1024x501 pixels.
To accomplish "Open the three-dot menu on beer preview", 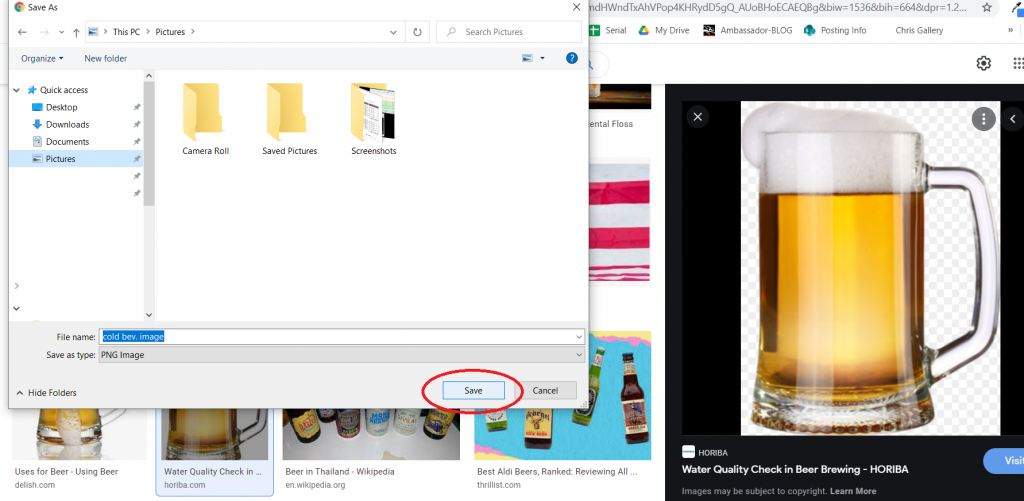I will click(984, 119).
